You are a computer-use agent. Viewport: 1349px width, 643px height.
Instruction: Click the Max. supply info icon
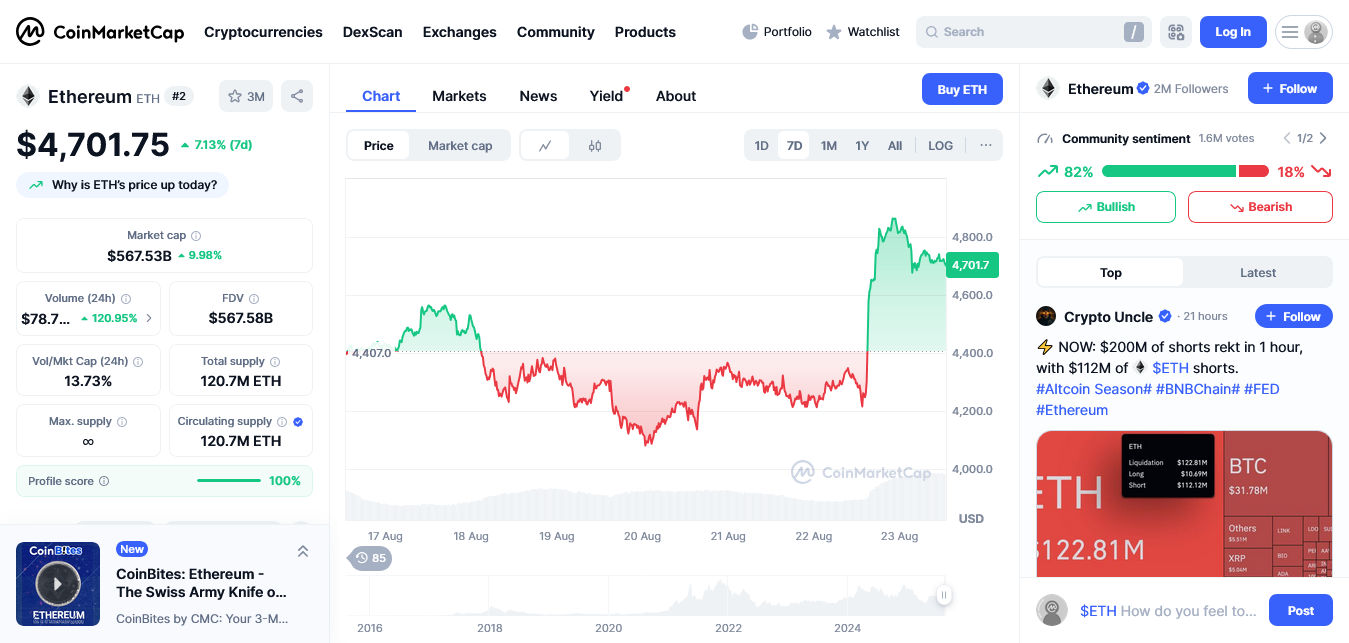[x=122, y=422]
